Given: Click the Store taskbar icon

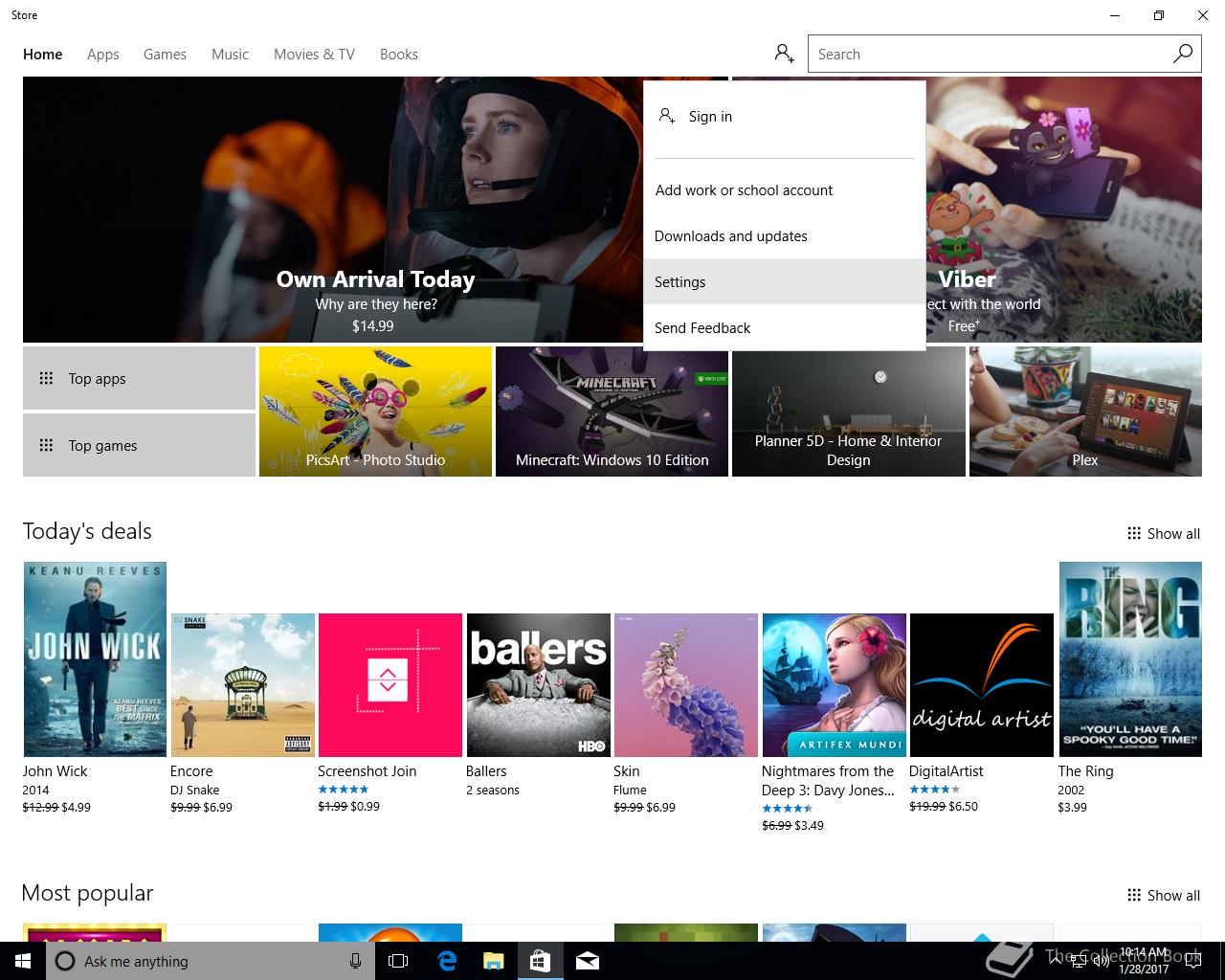Looking at the screenshot, I should click(540, 961).
